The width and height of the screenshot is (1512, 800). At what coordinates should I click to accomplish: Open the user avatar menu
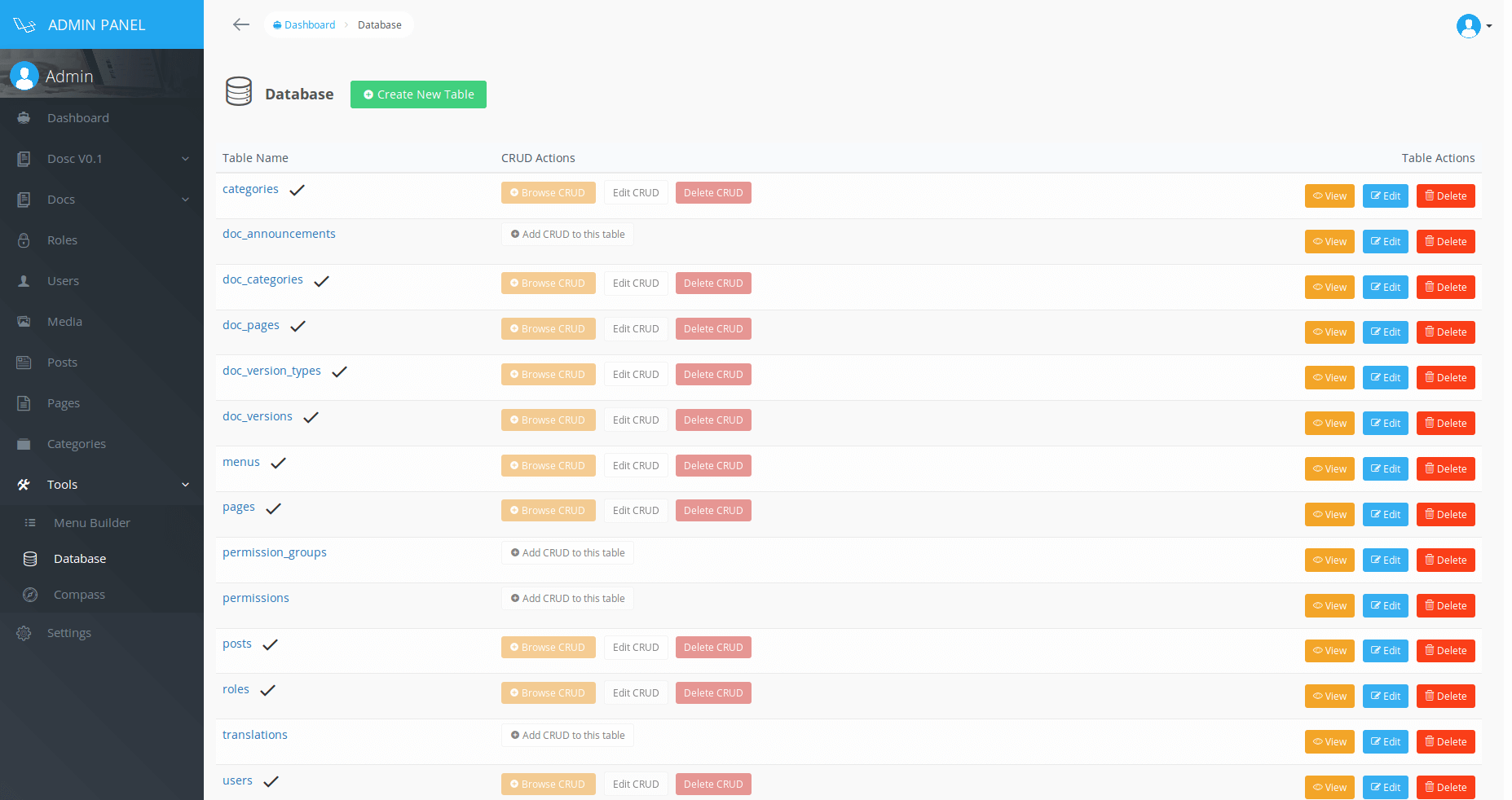pyautogui.click(x=1474, y=26)
